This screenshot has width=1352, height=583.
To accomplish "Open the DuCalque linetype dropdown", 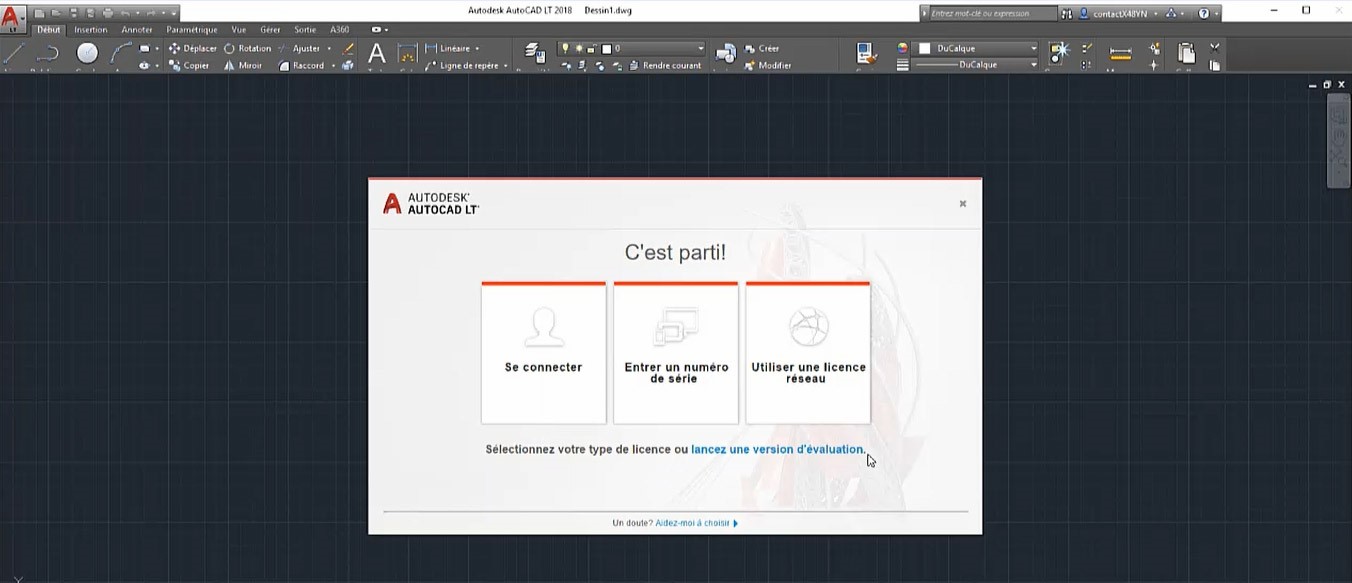I will pyautogui.click(x=1034, y=65).
